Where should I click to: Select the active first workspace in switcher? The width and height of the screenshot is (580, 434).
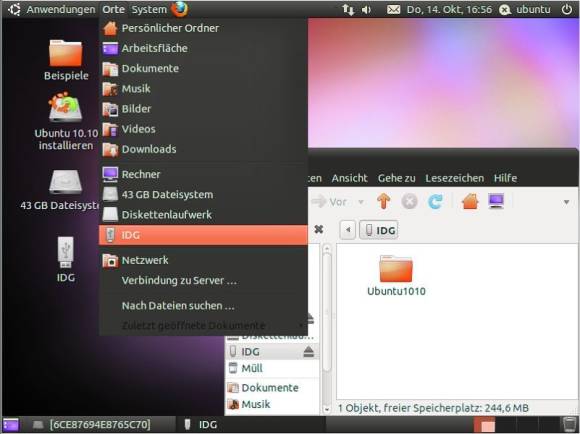(484, 424)
